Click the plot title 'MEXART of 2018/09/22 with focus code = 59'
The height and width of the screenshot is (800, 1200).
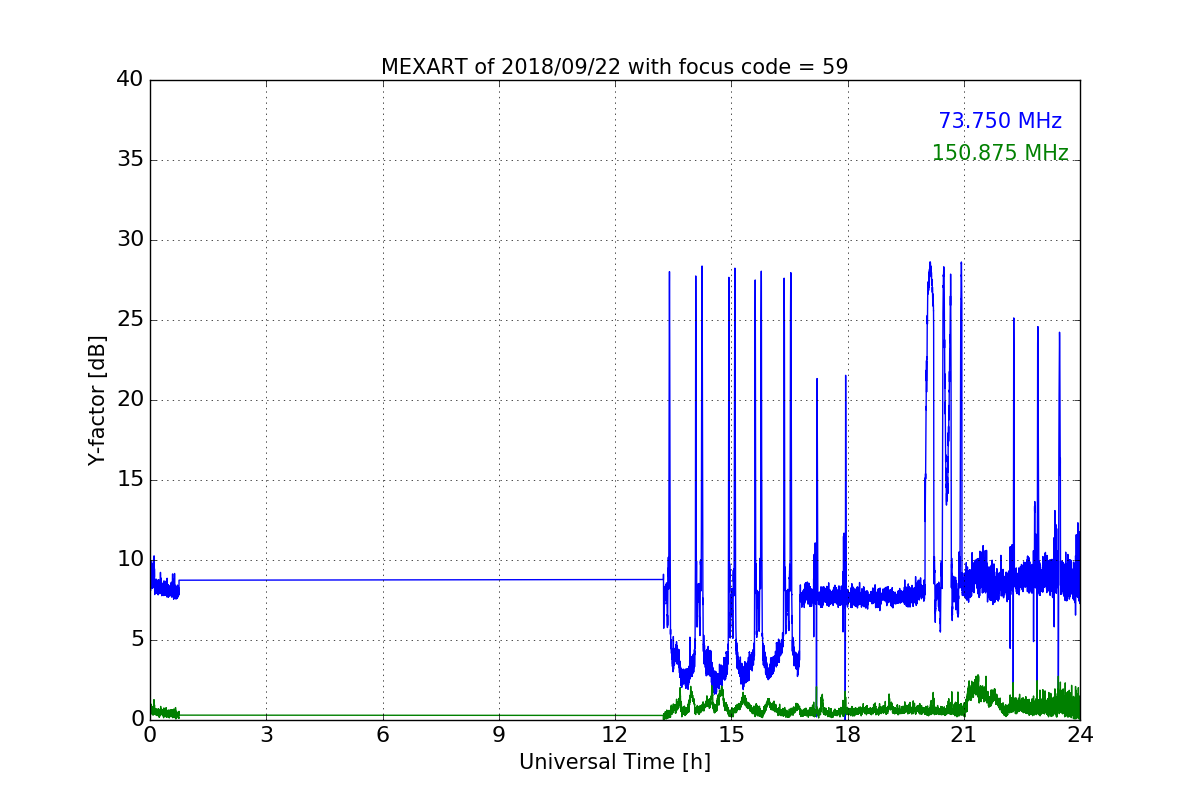coord(614,67)
